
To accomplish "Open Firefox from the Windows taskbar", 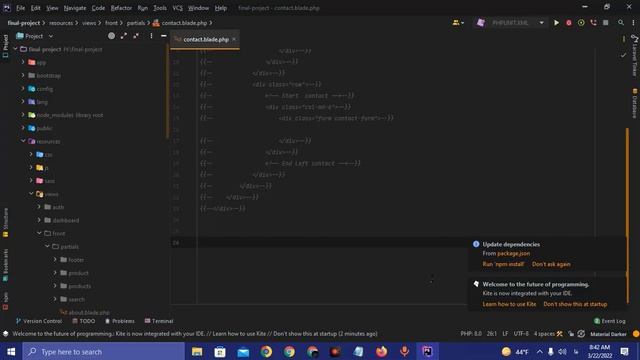I will 381,351.
